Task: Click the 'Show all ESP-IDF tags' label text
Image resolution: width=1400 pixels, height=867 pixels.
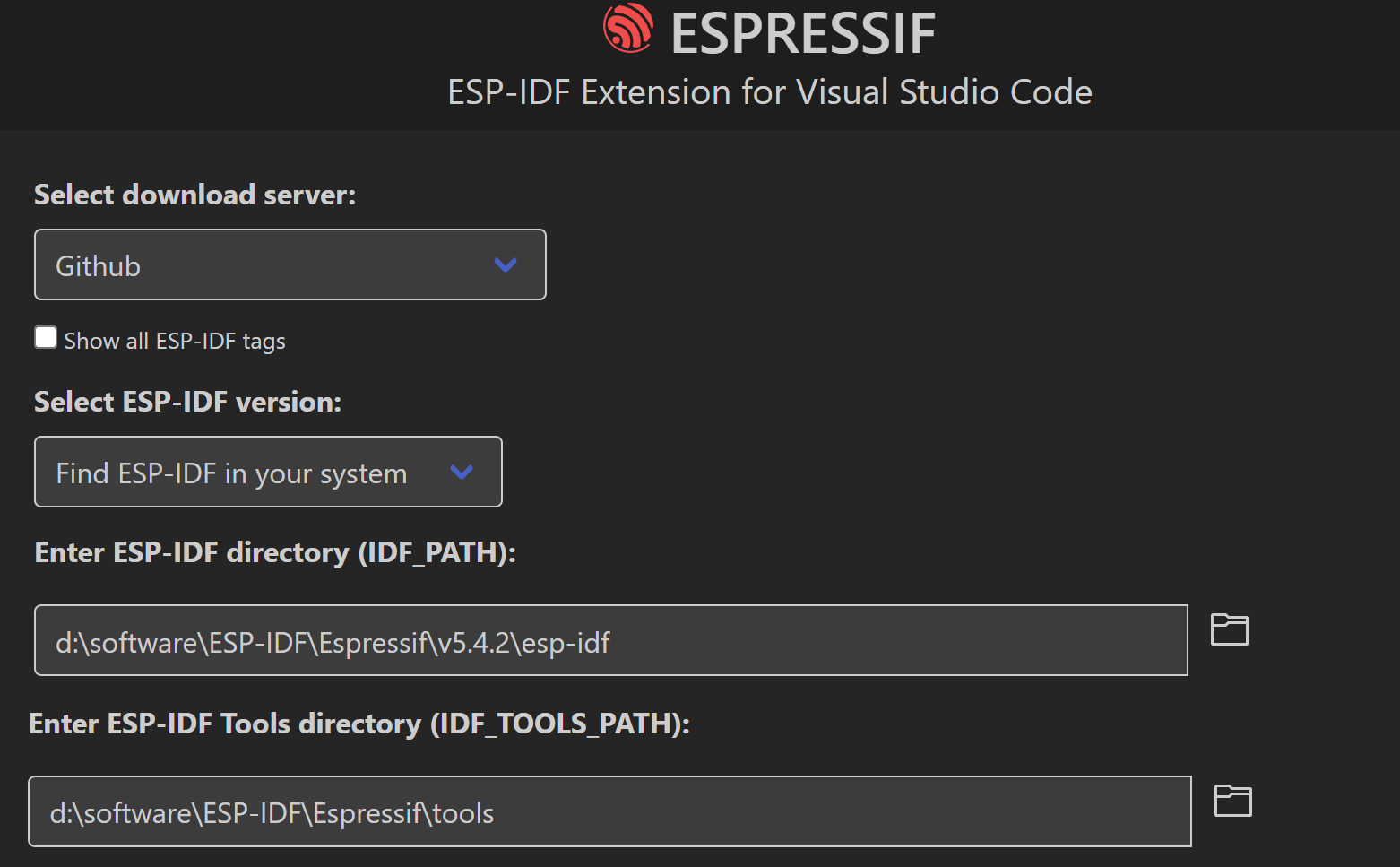Action: [175, 341]
